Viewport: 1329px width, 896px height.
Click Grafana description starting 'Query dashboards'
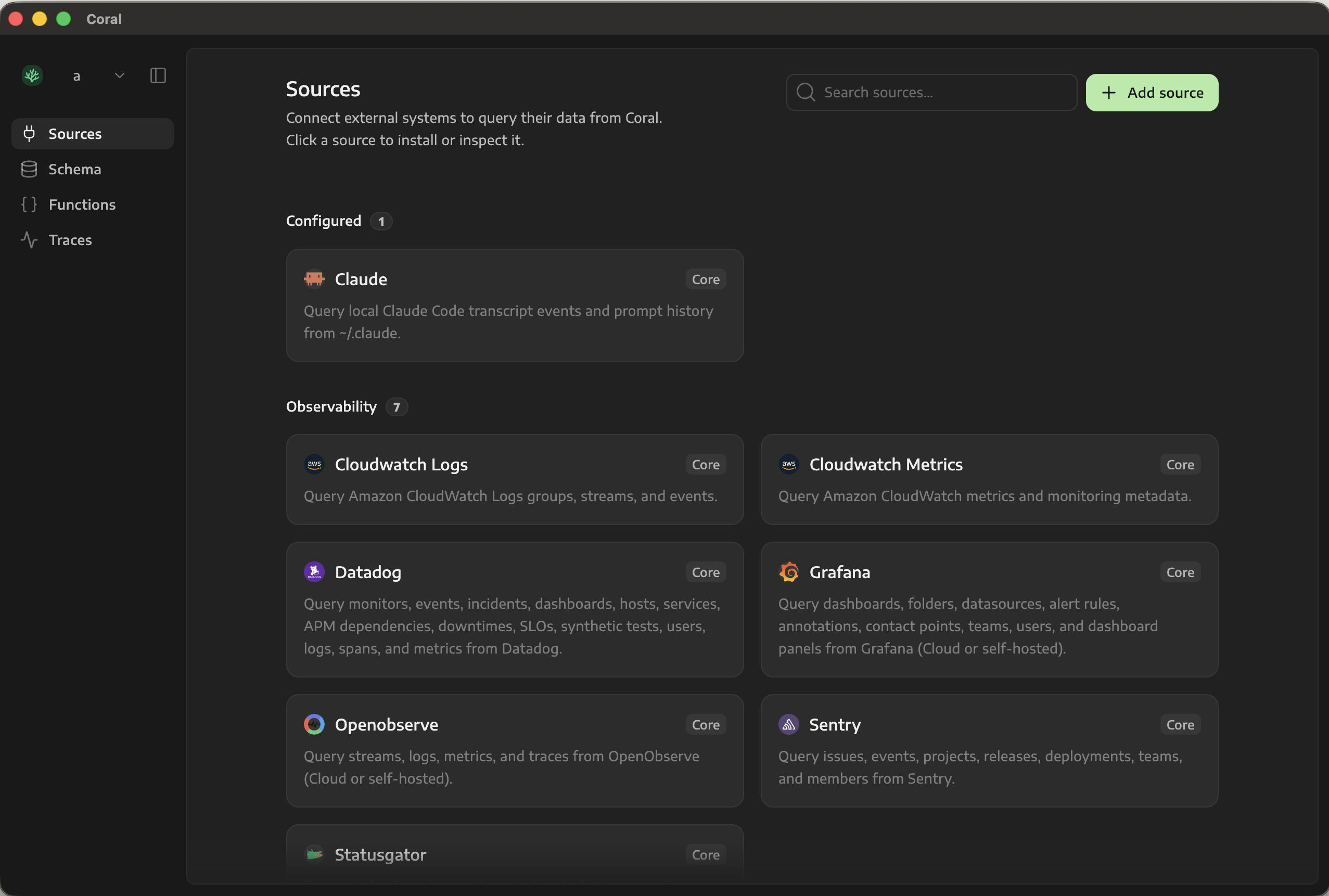coord(968,626)
